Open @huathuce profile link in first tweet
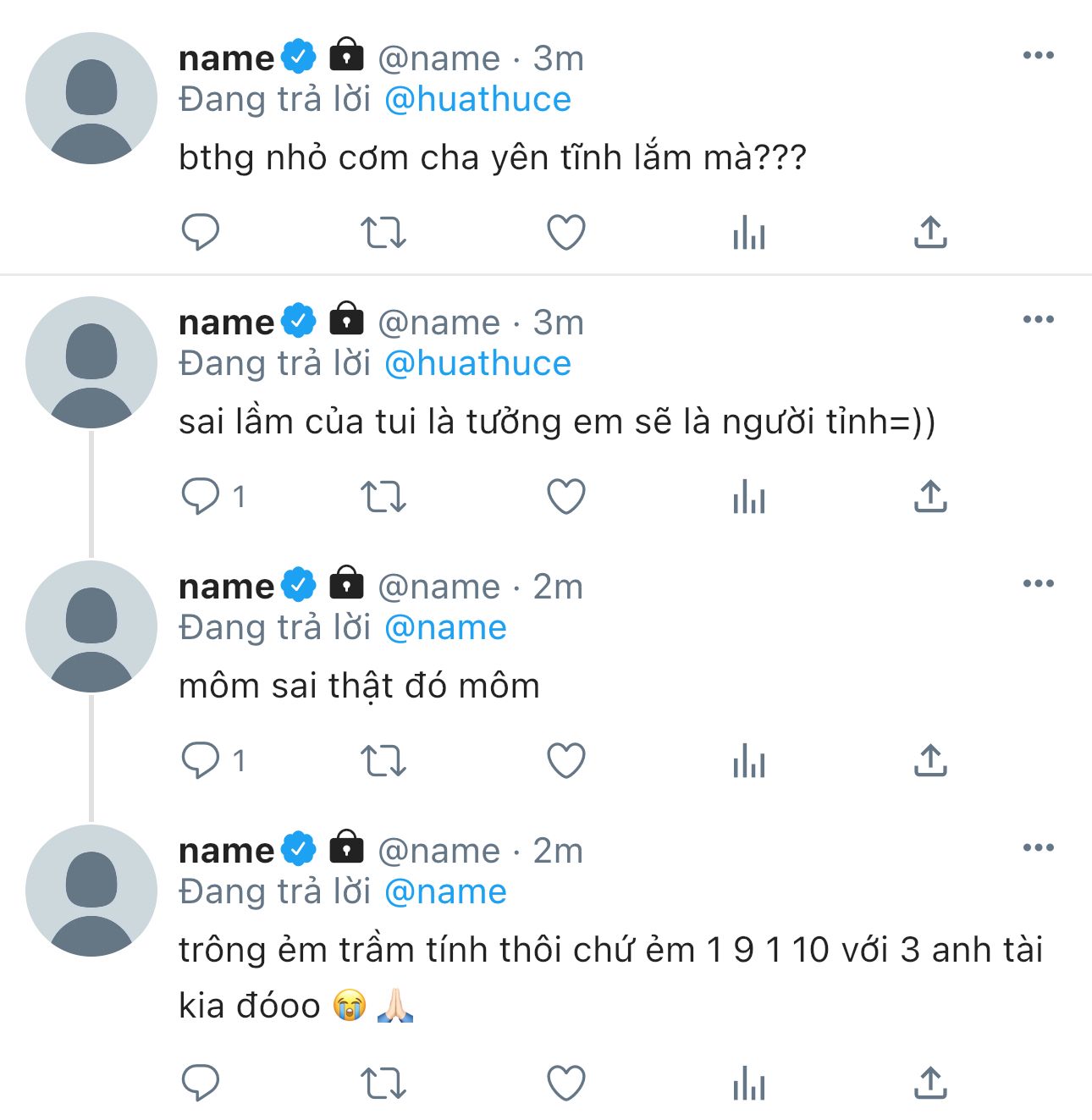1092x1120 pixels. coord(477,100)
